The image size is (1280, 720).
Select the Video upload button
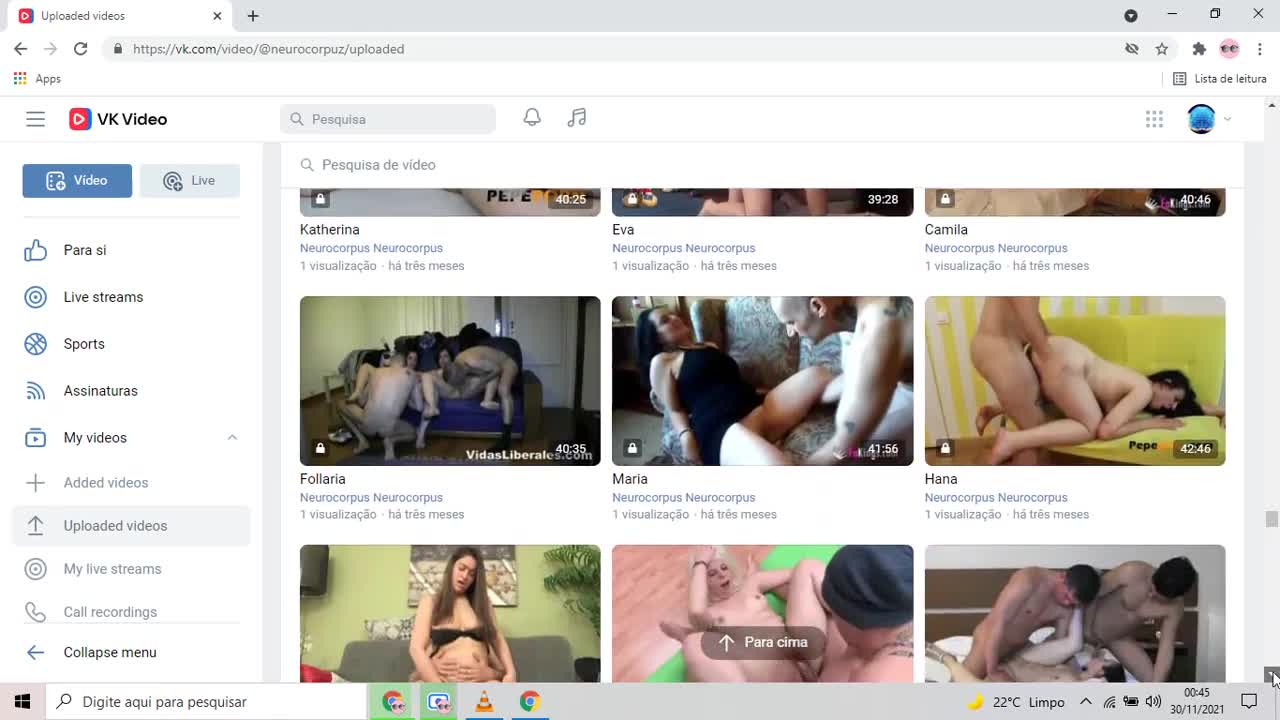pos(77,181)
